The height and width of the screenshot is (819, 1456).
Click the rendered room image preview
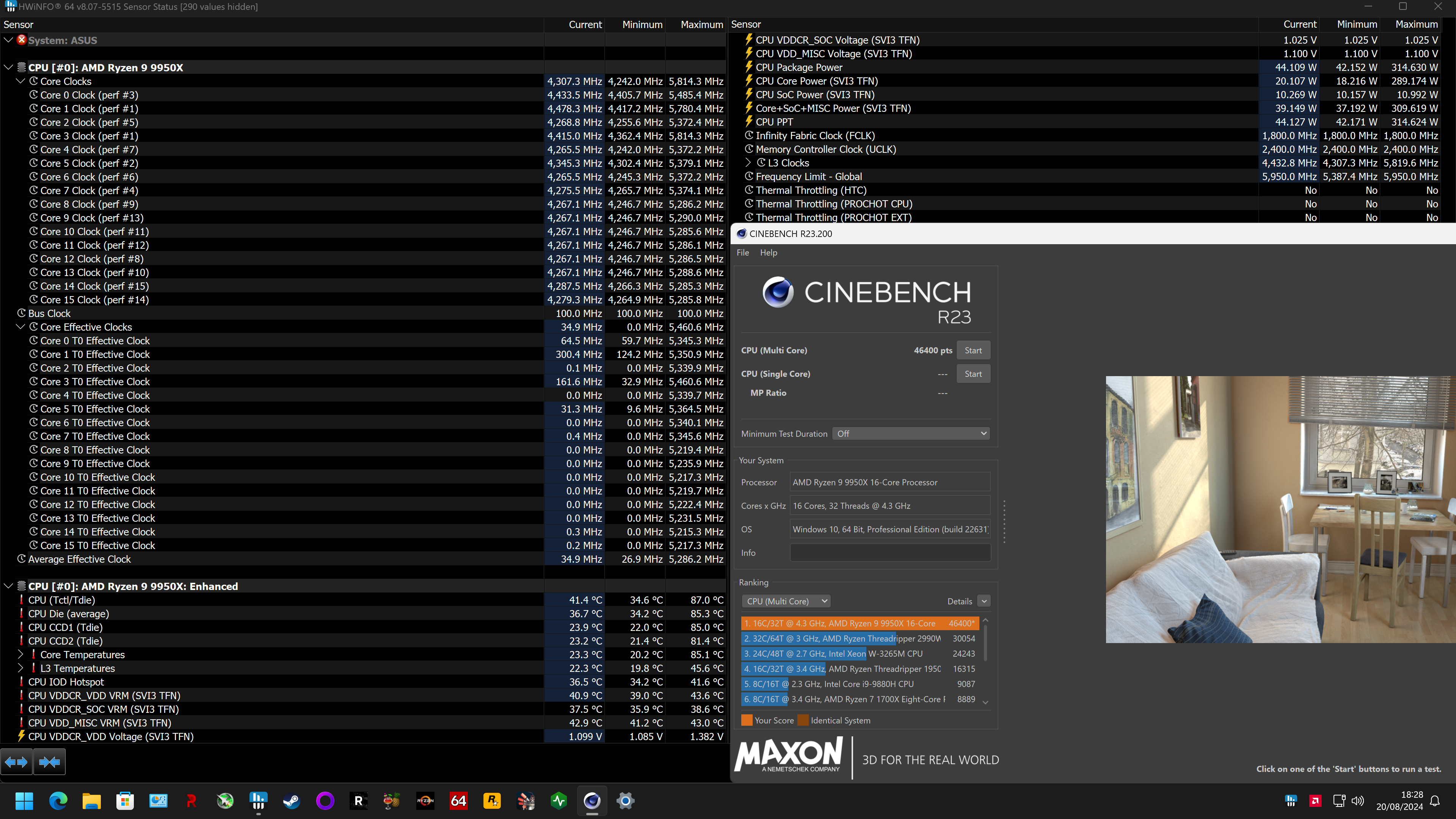pyautogui.click(x=1280, y=509)
